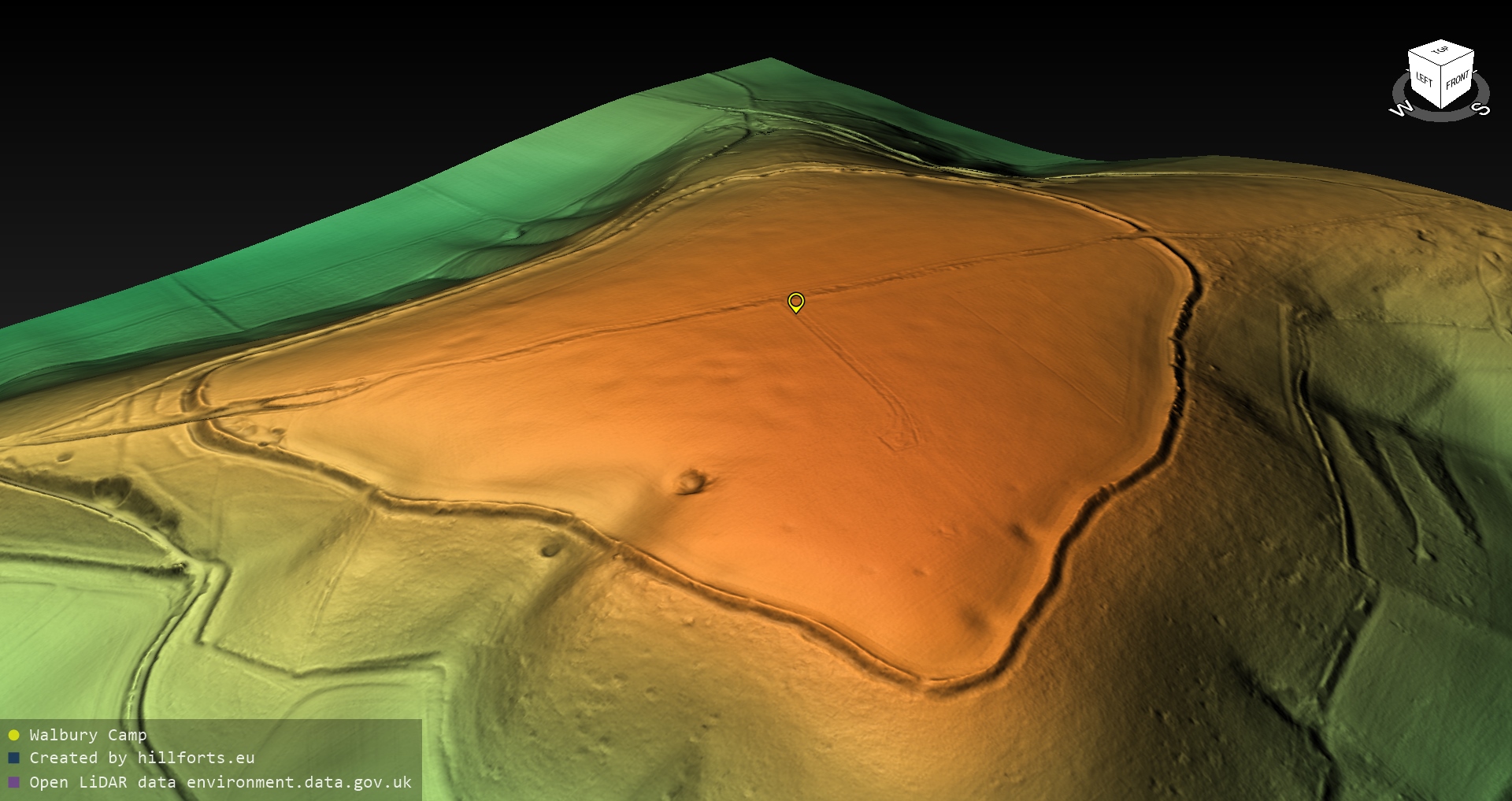Select the yellow location pin on the terrain
The height and width of the screenshot is (801, 1512).
click(796, 302)
